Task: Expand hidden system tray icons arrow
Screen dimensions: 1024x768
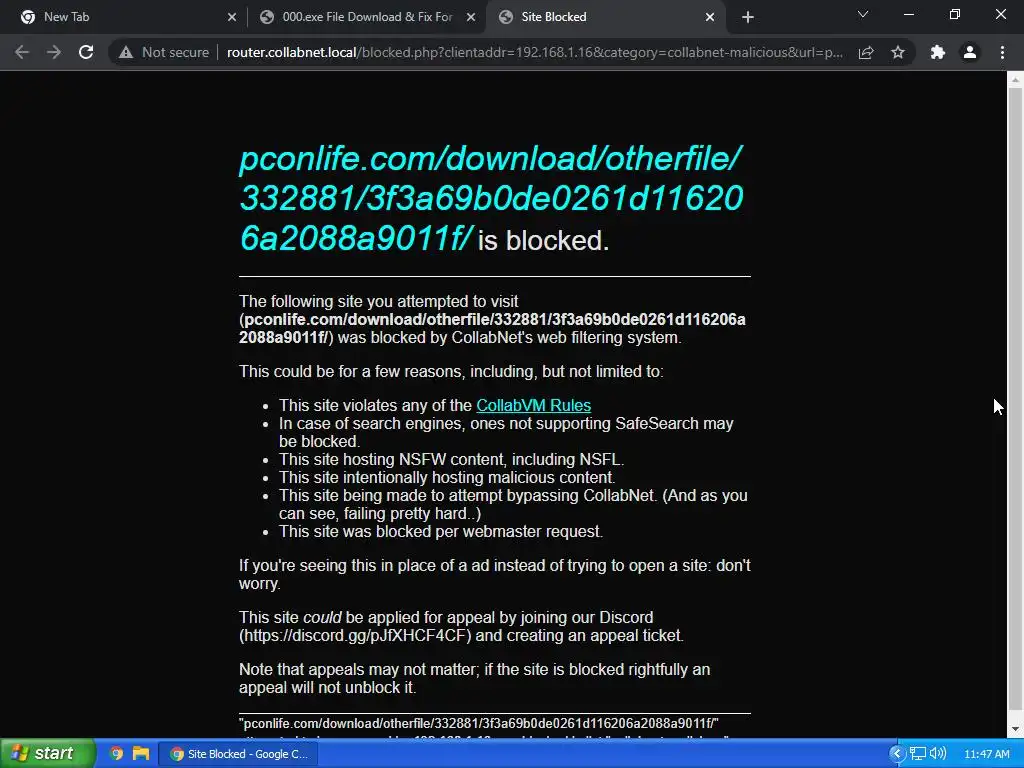Action: tap(897, 754)
